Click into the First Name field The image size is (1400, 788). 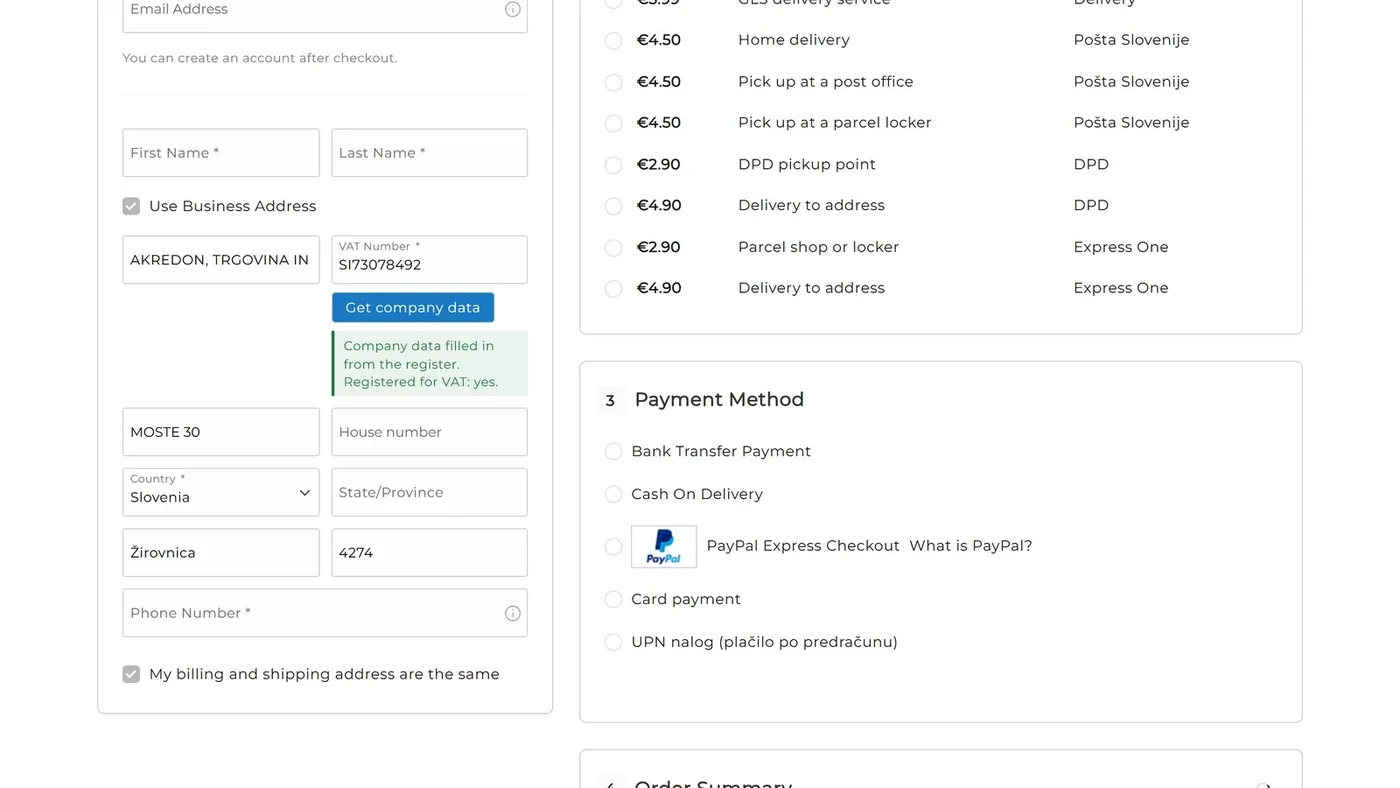click(x=221, y=153)
